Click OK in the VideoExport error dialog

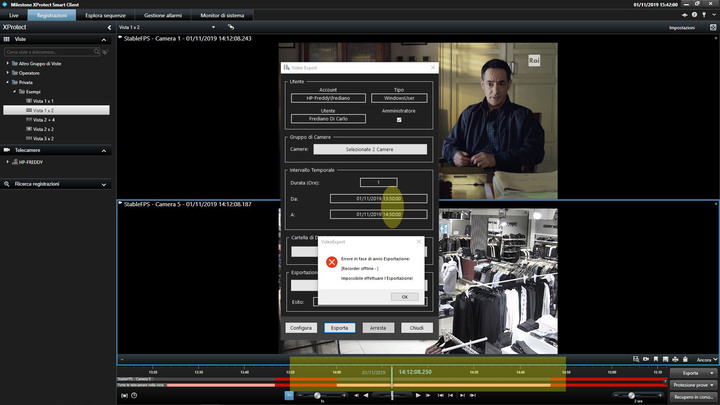404,297
